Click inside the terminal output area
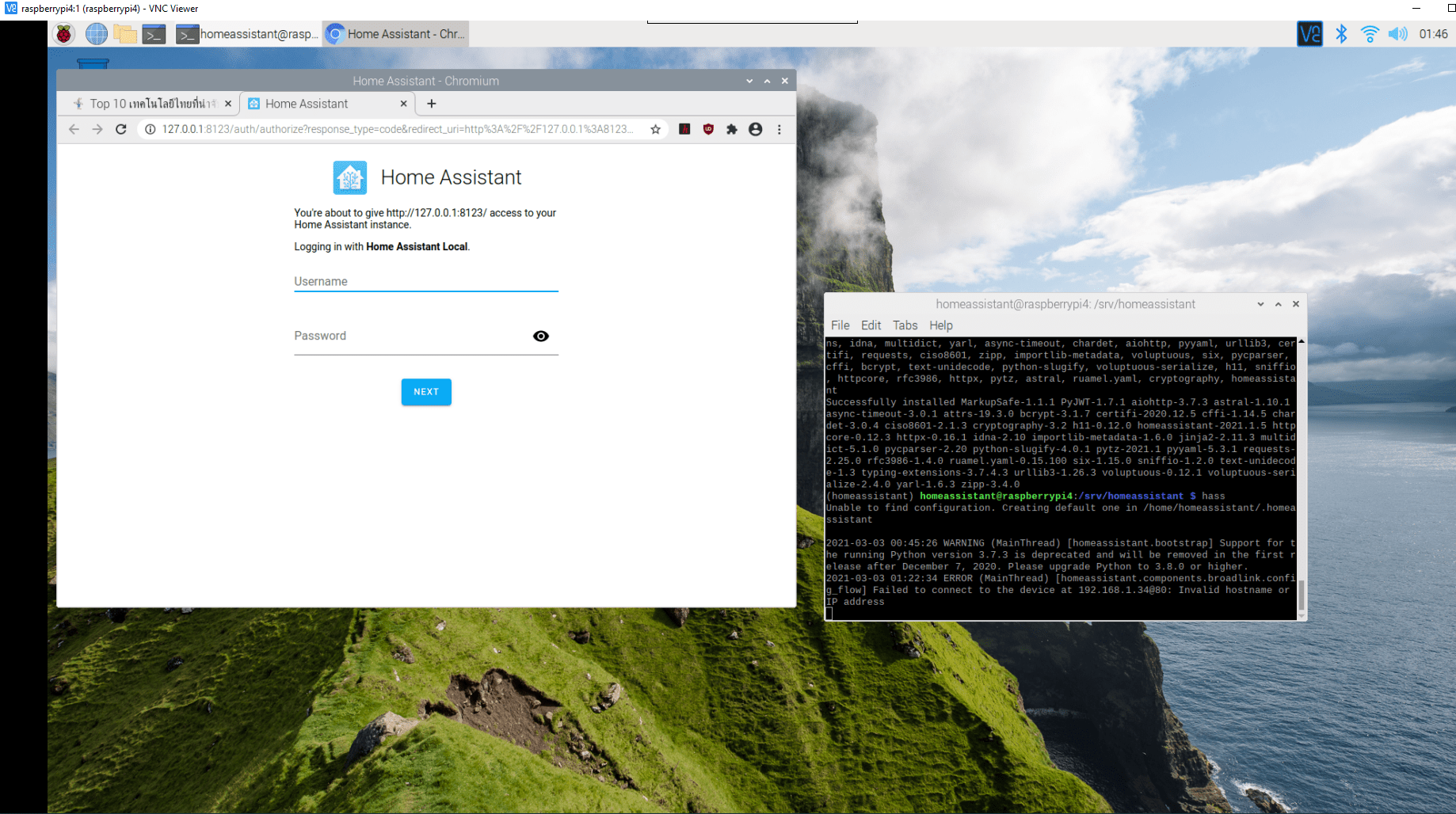This screenshot has height=814, width=1456. (x=1061, y=478)
